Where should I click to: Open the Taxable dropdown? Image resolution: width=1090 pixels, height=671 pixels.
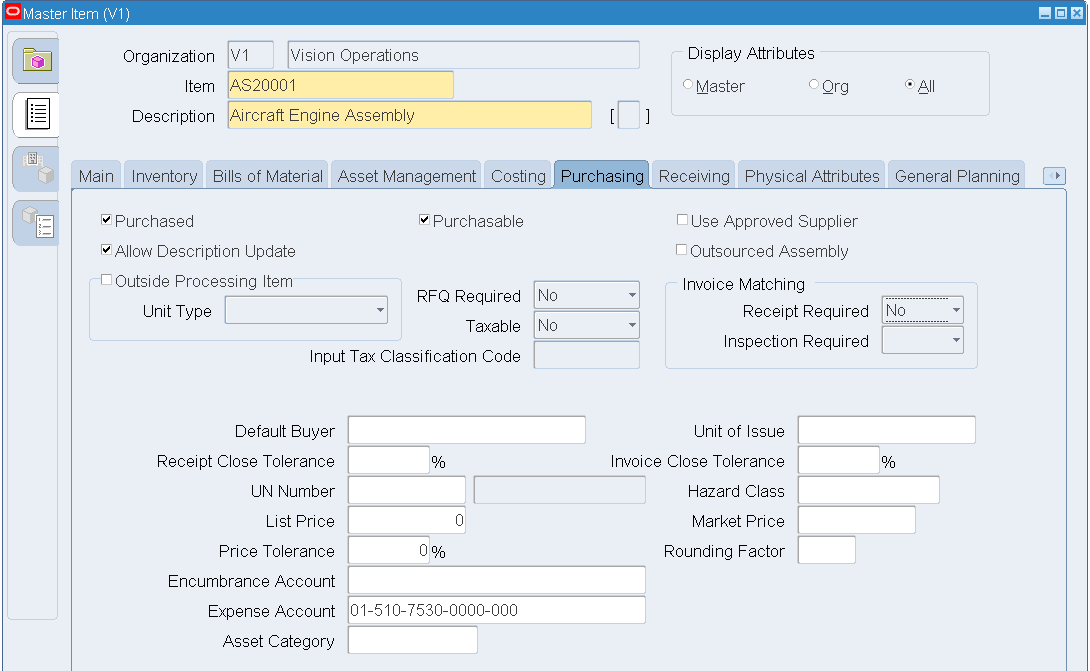tap(586, 325)
